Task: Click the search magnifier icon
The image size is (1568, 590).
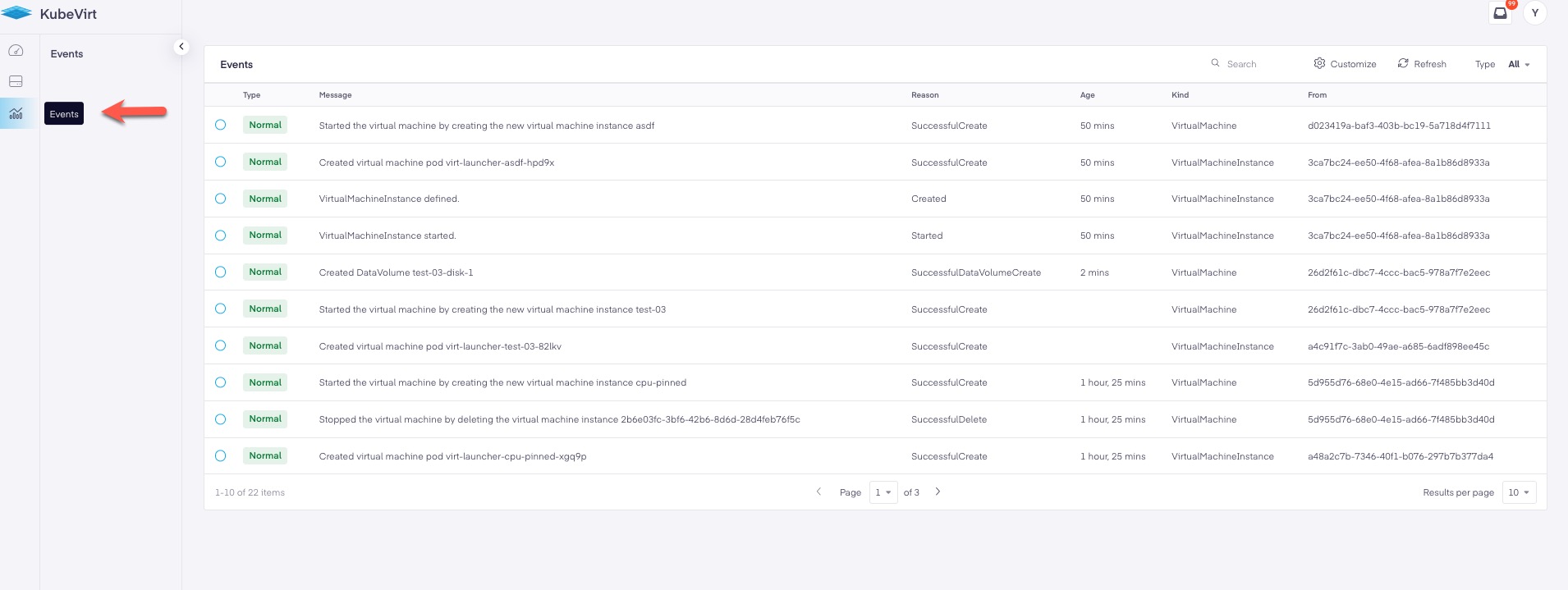Action: pos(1215,63)
